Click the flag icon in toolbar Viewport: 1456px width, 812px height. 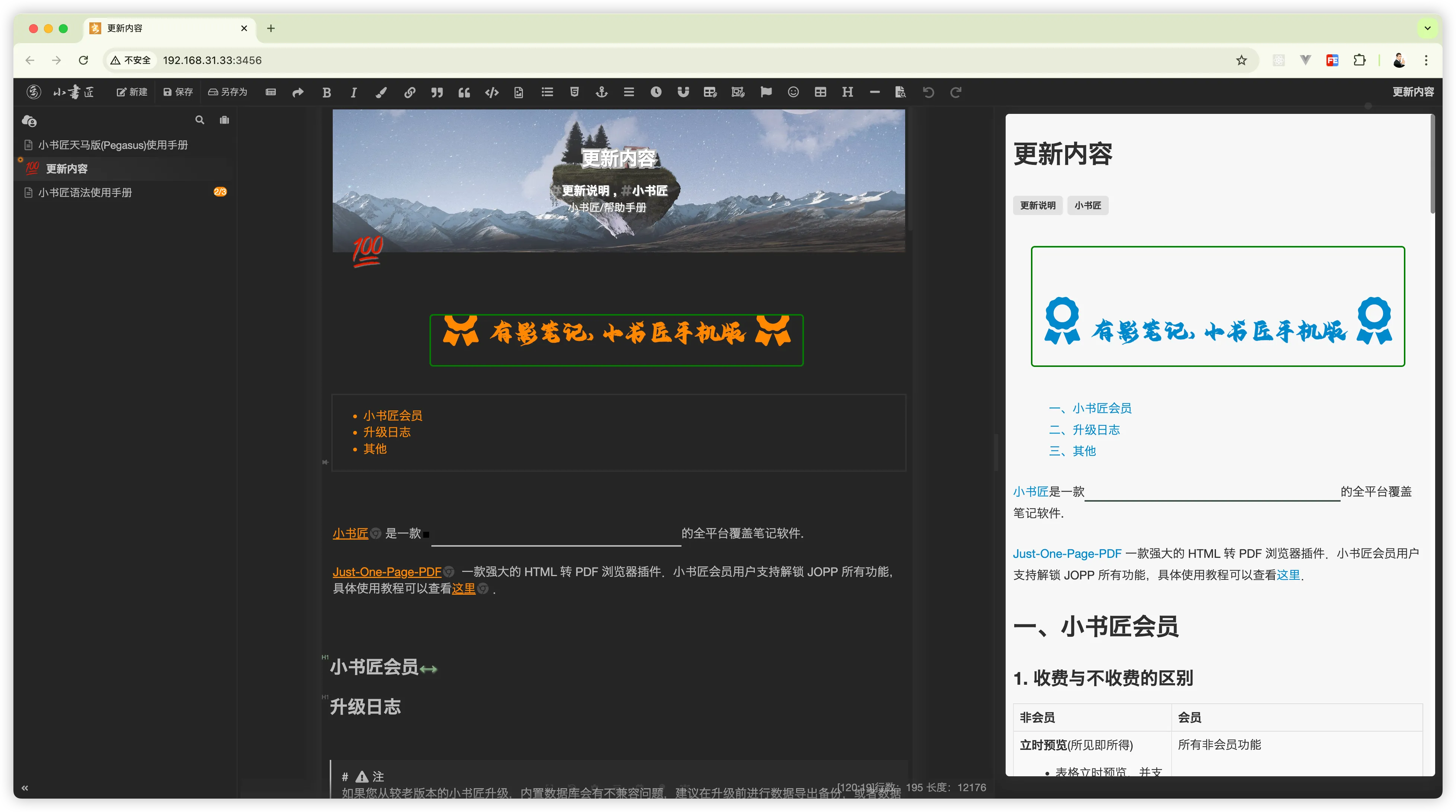coord(766,92)
